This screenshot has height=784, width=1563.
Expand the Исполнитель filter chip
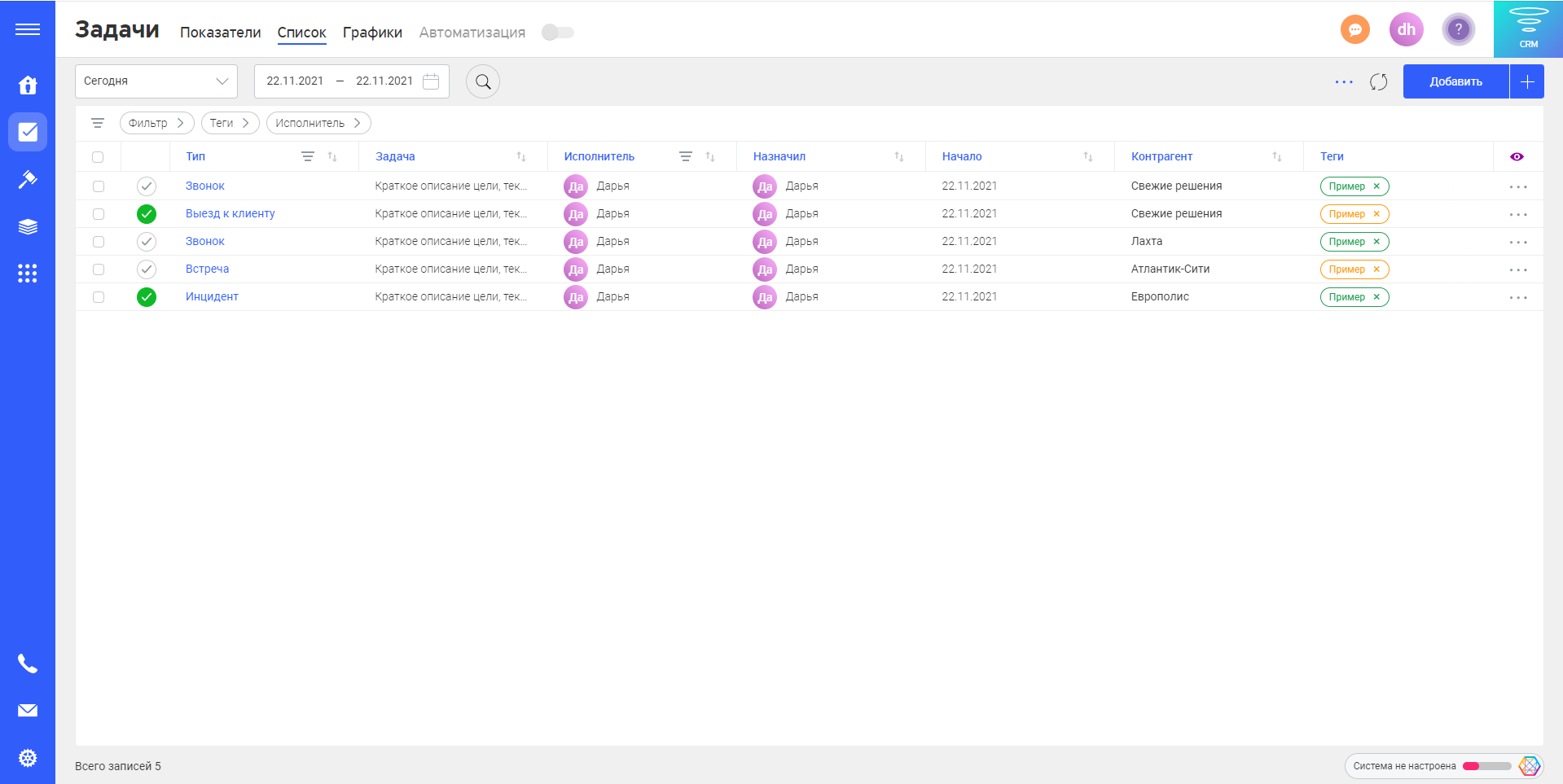click(318, 123)
